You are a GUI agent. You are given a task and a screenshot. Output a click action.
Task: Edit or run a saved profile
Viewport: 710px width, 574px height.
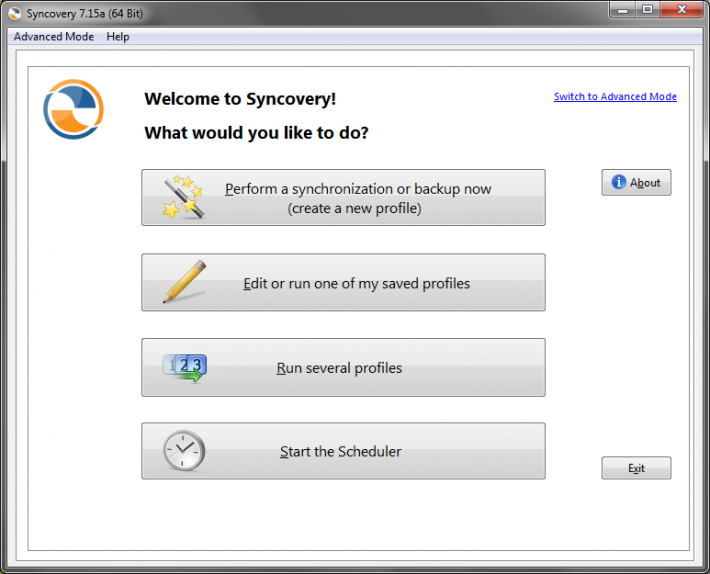[343, 282]
